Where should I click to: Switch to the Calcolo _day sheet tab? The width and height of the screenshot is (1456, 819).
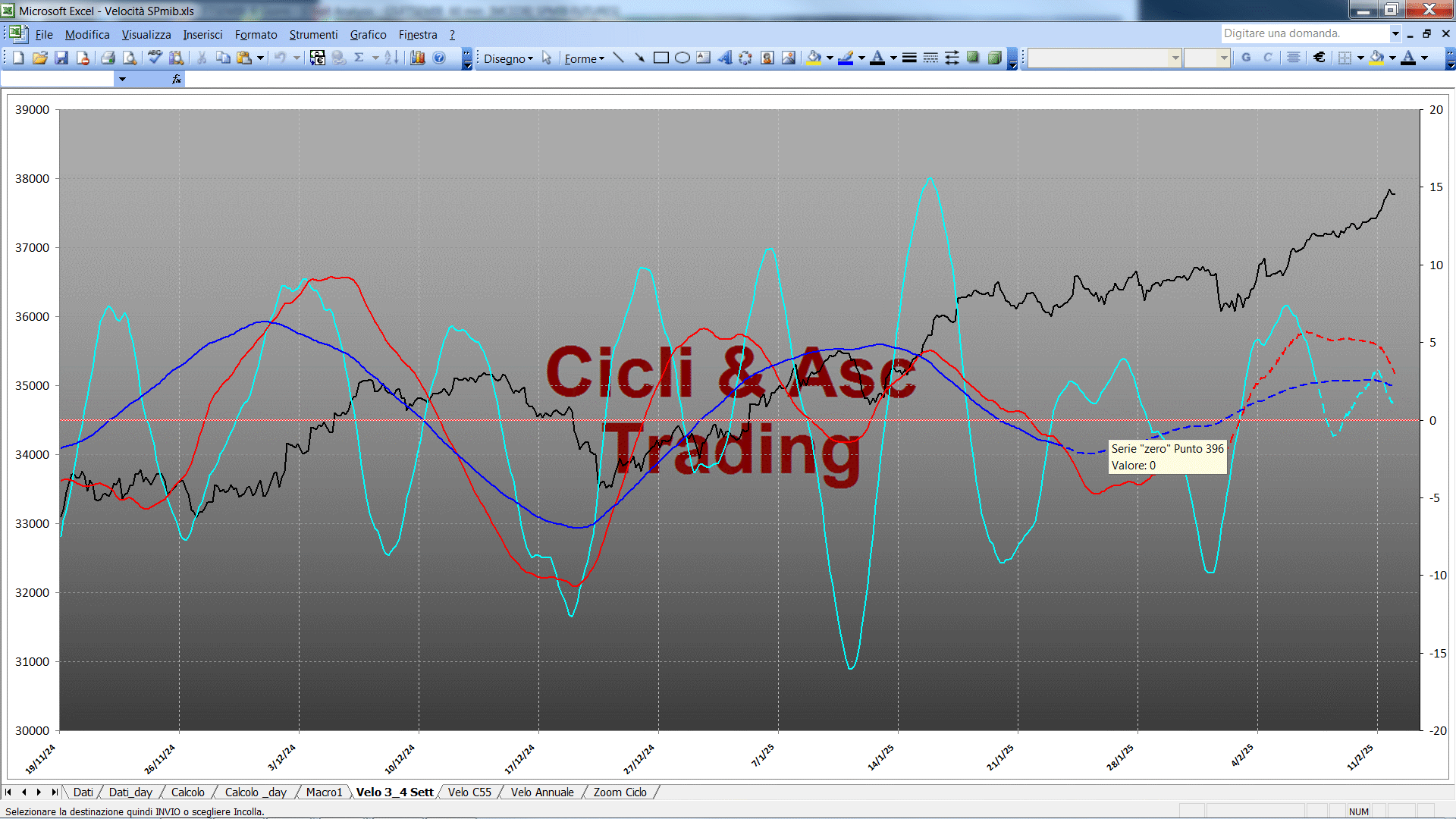coord(256,792)
